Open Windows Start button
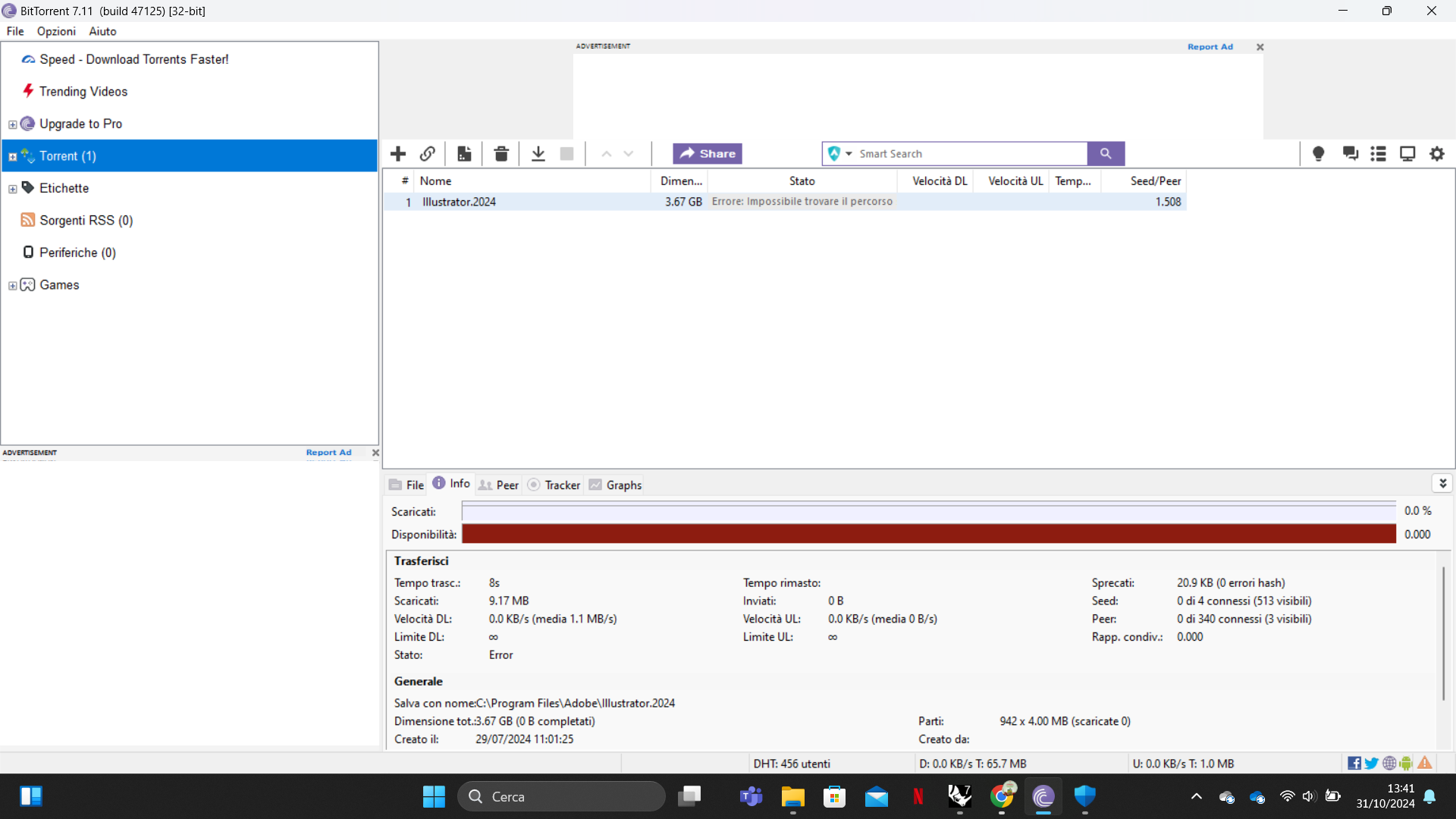 pyautogui.click(x=434, y=796)
